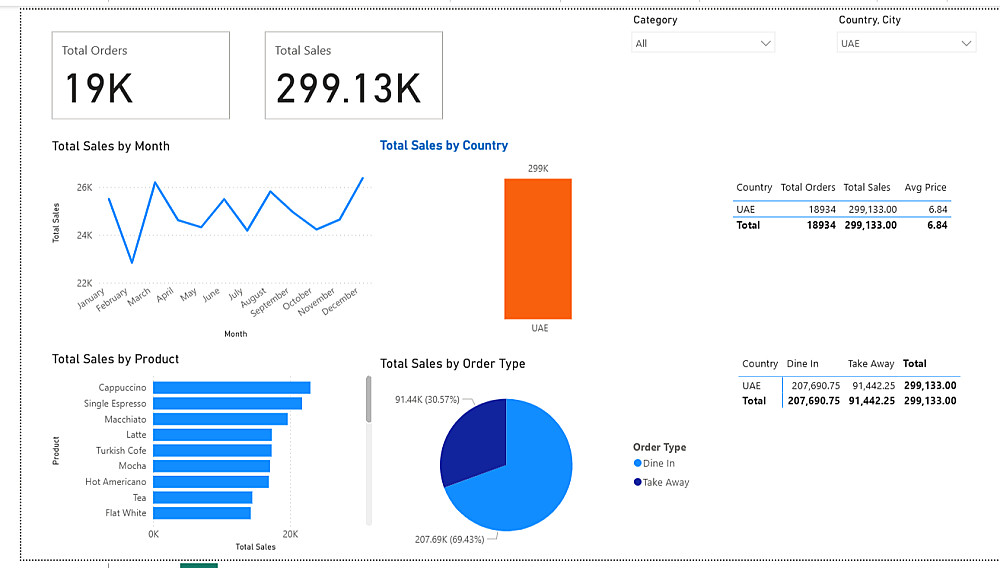Select the Total Sales 299.13K card

point(354,75)
